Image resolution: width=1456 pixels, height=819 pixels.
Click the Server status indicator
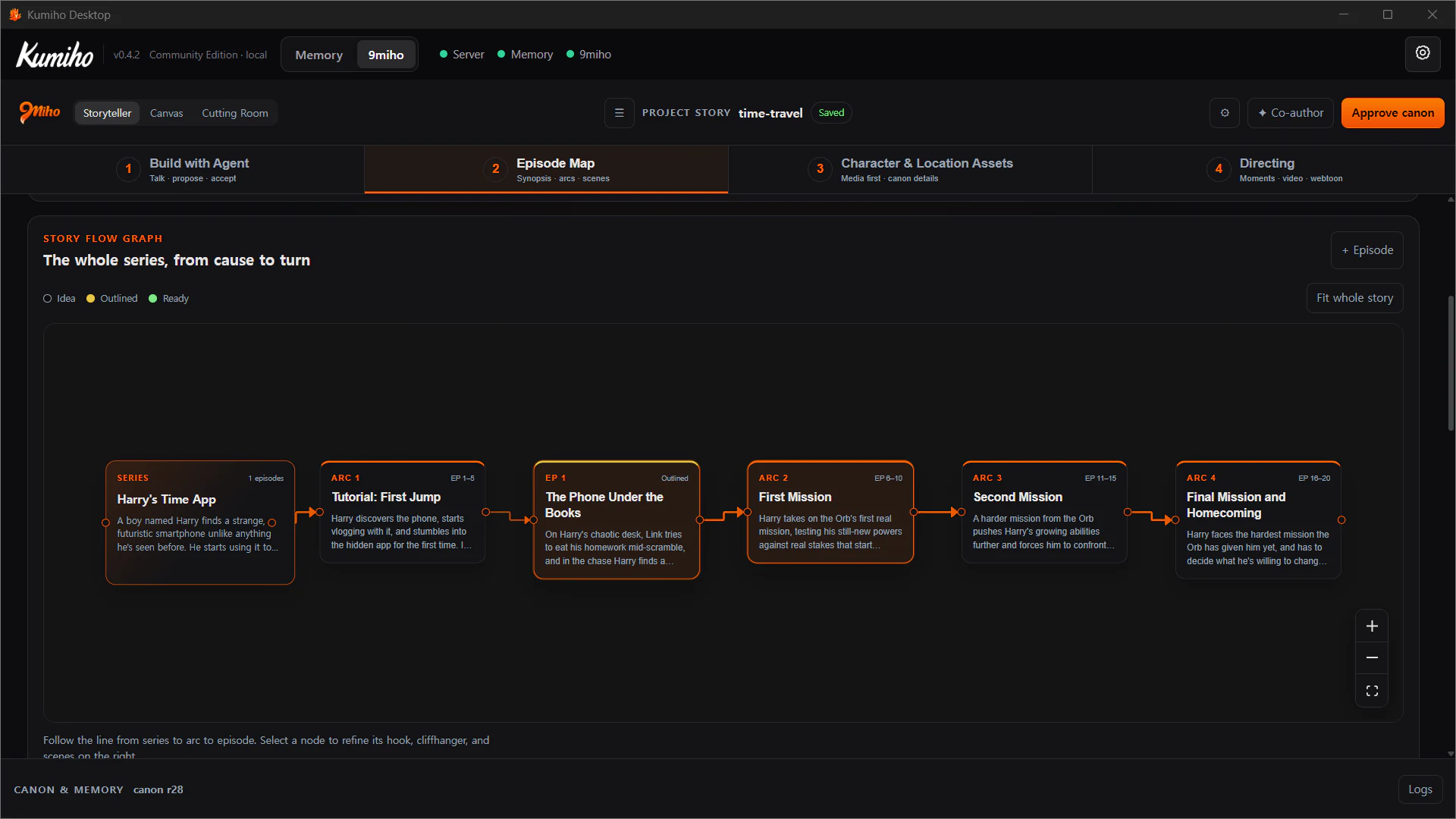[x=462, y=55]
